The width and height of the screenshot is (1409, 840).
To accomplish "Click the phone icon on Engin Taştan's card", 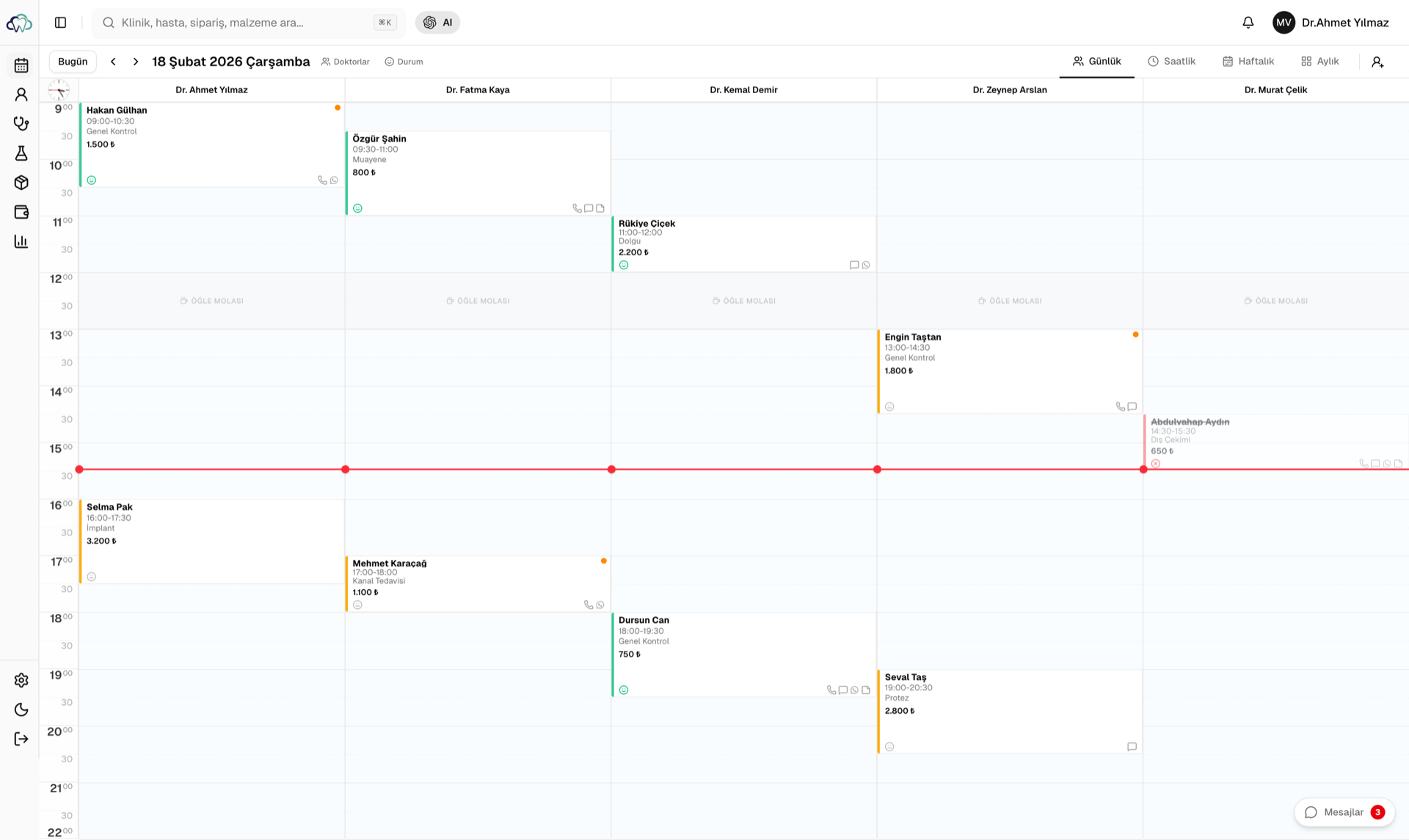I will [x=1120, y=406].
